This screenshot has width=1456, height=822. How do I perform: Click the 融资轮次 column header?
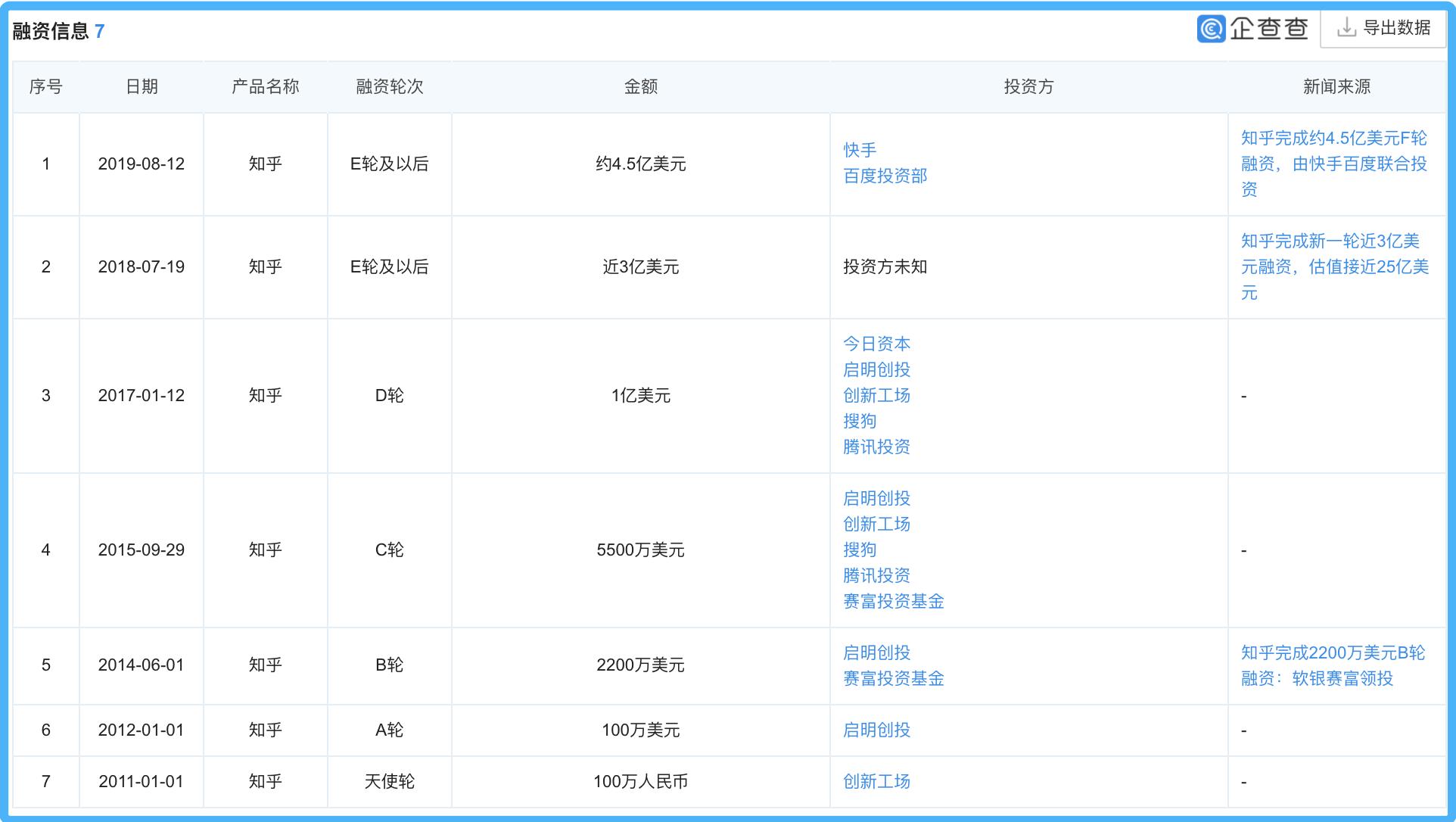point(390,87)
